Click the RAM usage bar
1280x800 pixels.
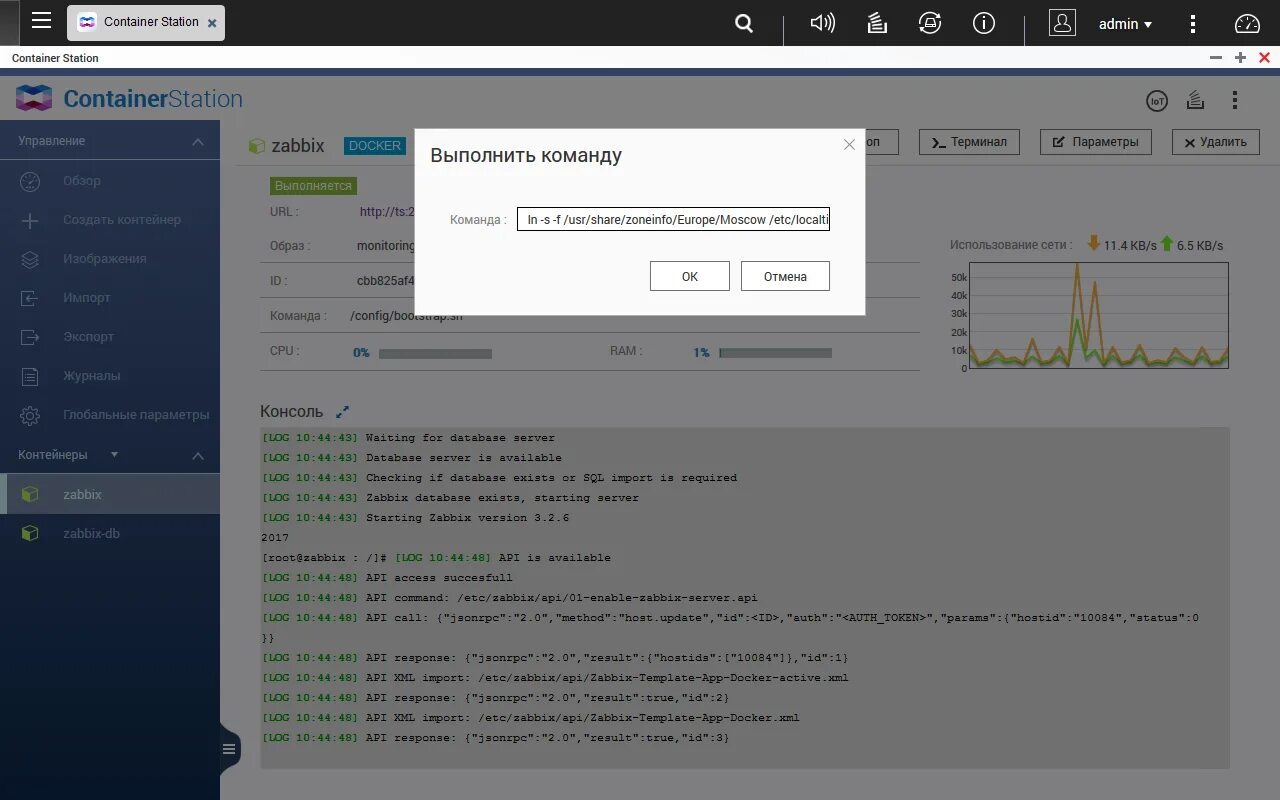775,353
